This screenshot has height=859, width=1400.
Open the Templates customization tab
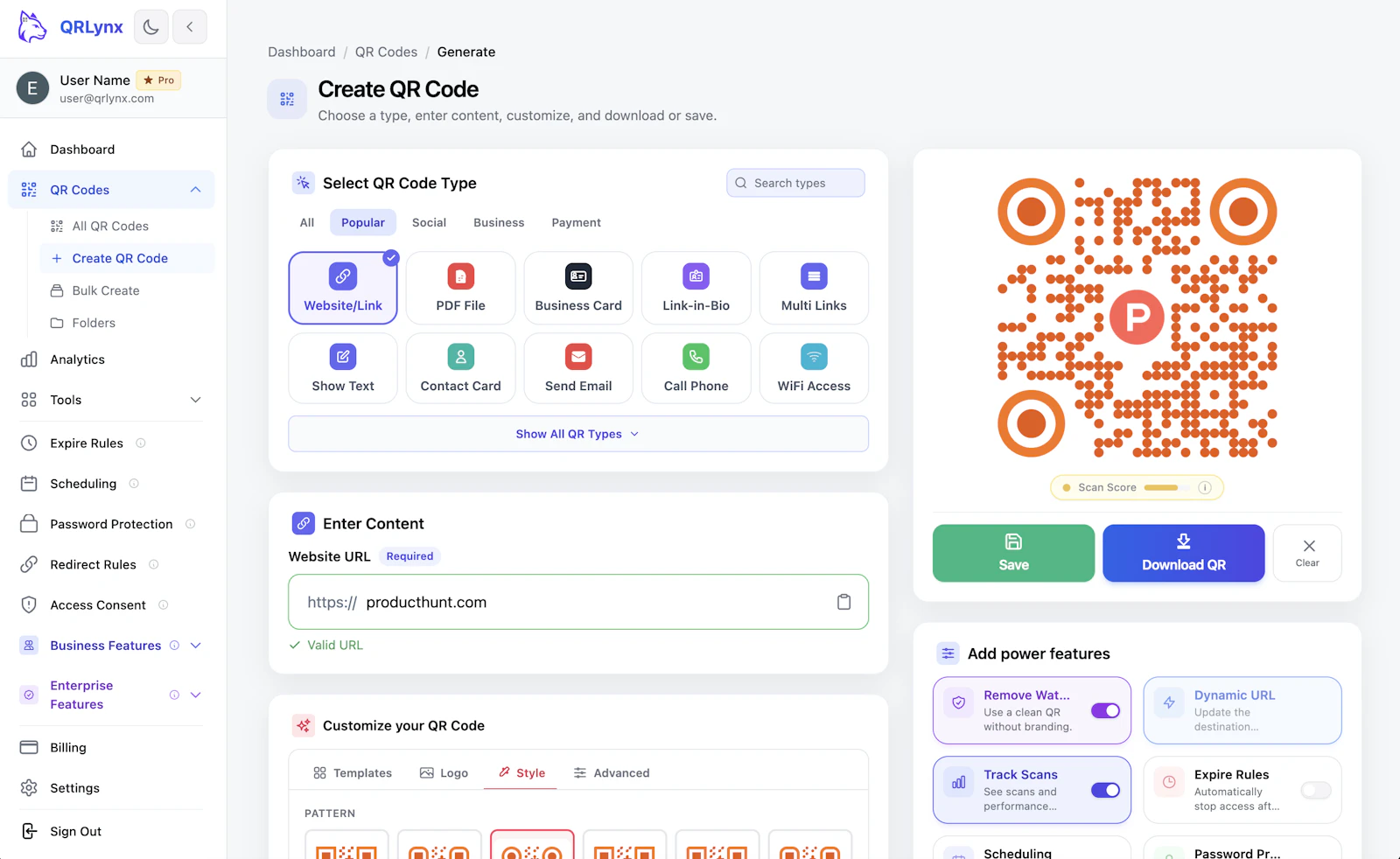[353, 773]
